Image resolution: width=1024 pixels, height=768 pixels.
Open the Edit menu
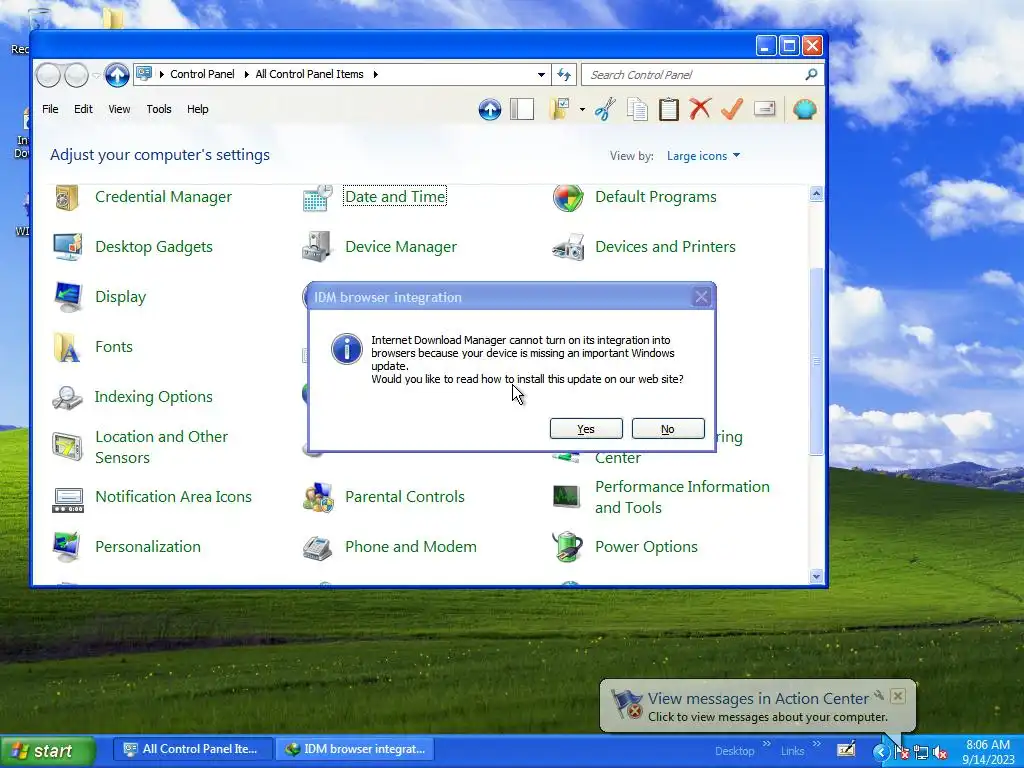click(x=83, y=109)
